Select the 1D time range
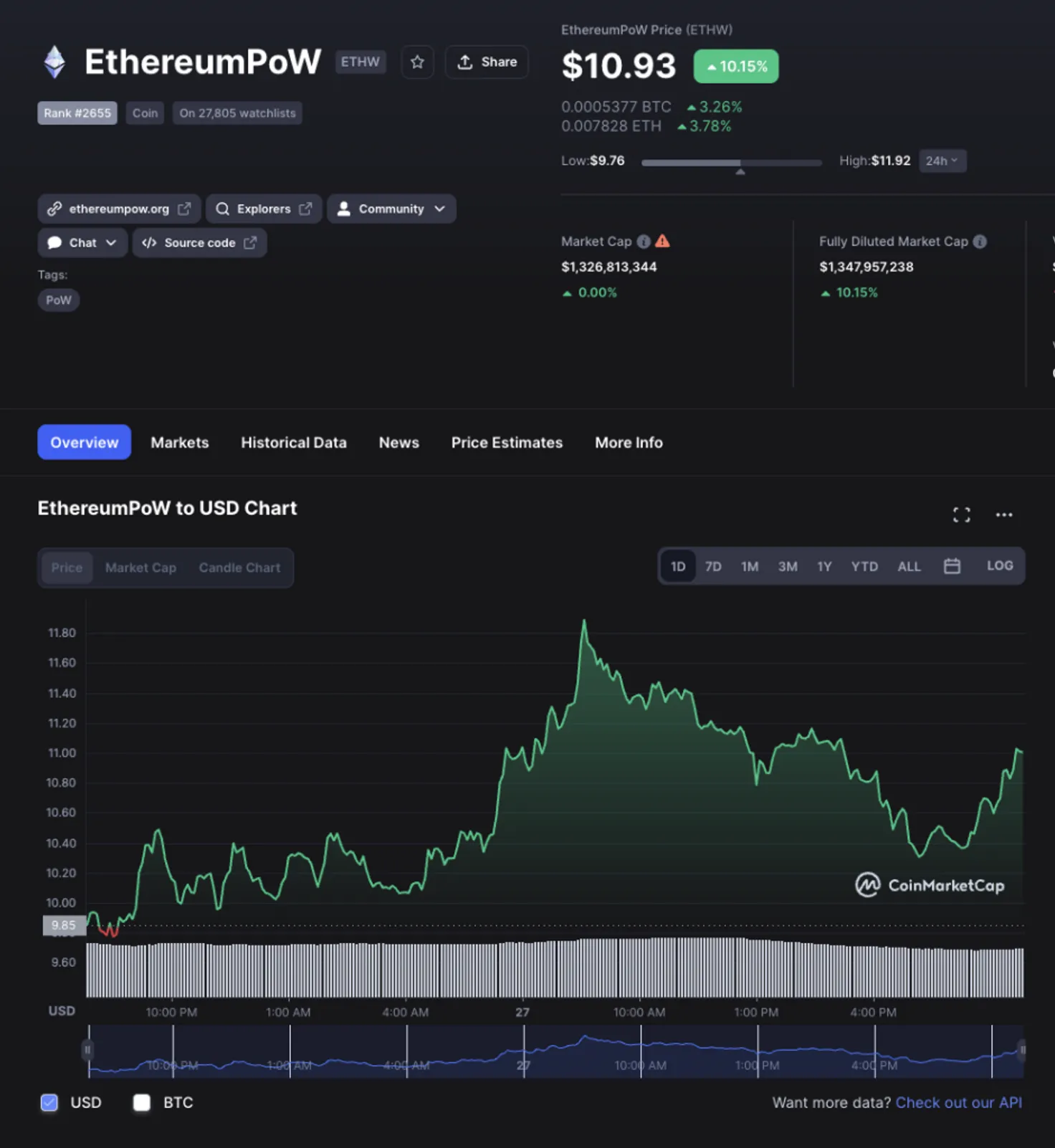 [678, 567]
